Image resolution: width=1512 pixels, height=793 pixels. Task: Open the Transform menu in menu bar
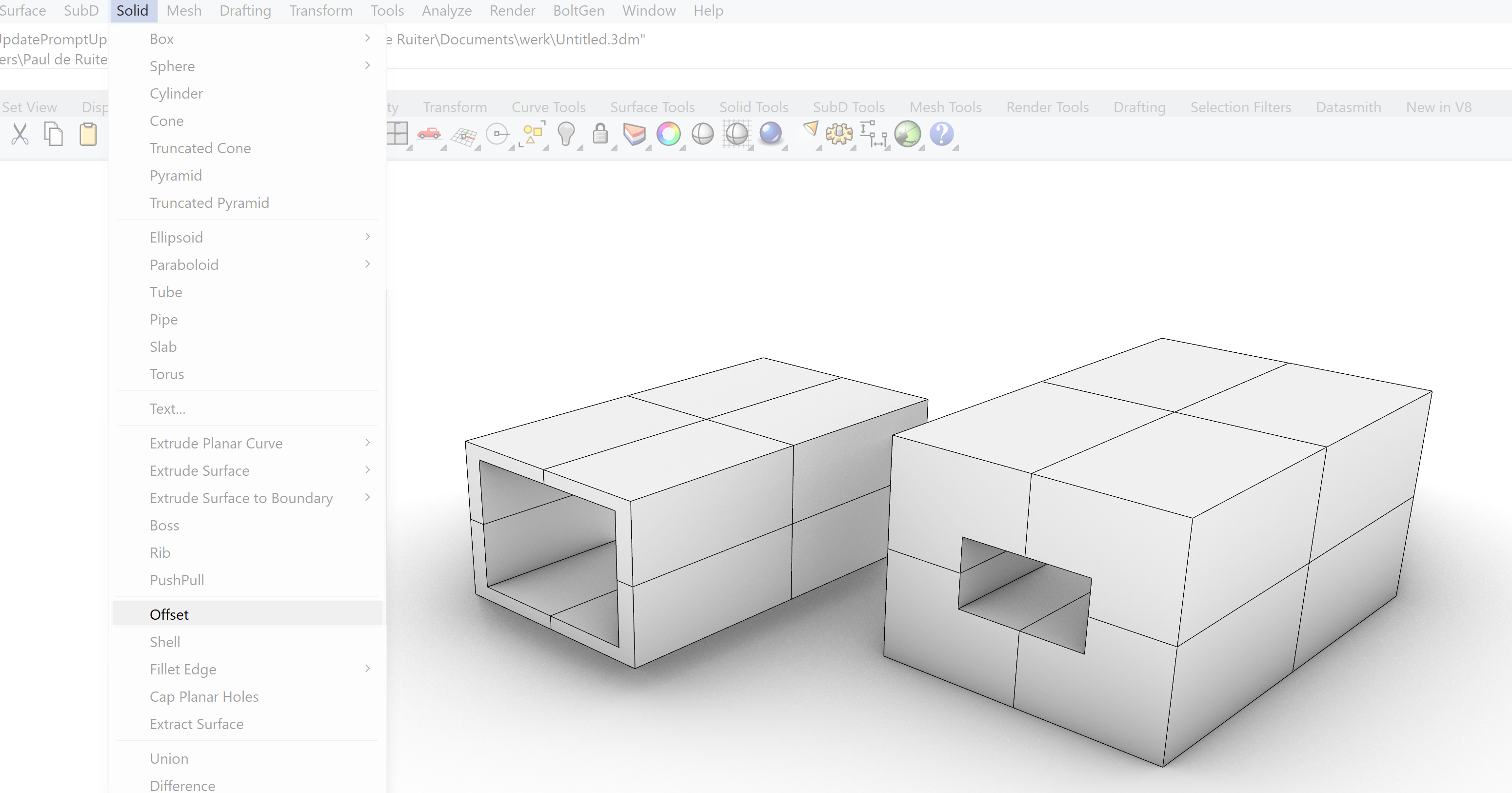320,11
